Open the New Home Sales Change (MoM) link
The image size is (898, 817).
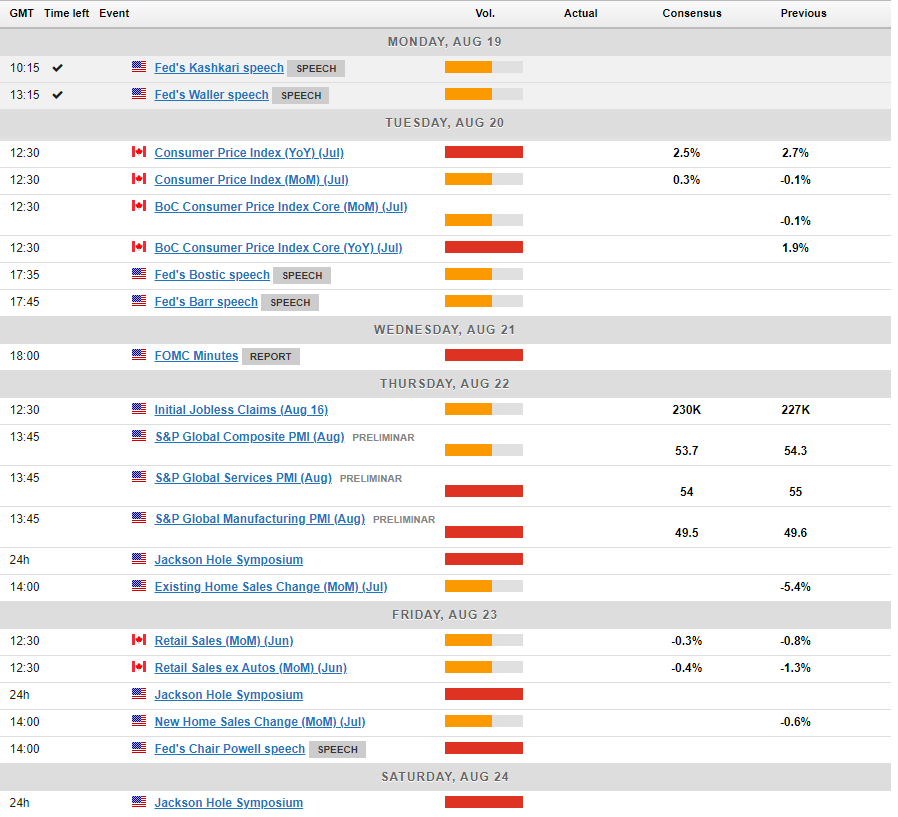tap(260, 722)
